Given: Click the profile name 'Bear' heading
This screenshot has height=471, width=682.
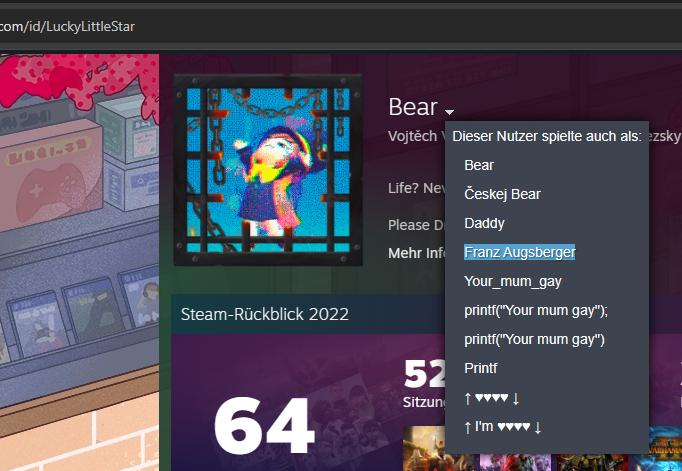Looking at the screenshot, I should click(412, 107).
